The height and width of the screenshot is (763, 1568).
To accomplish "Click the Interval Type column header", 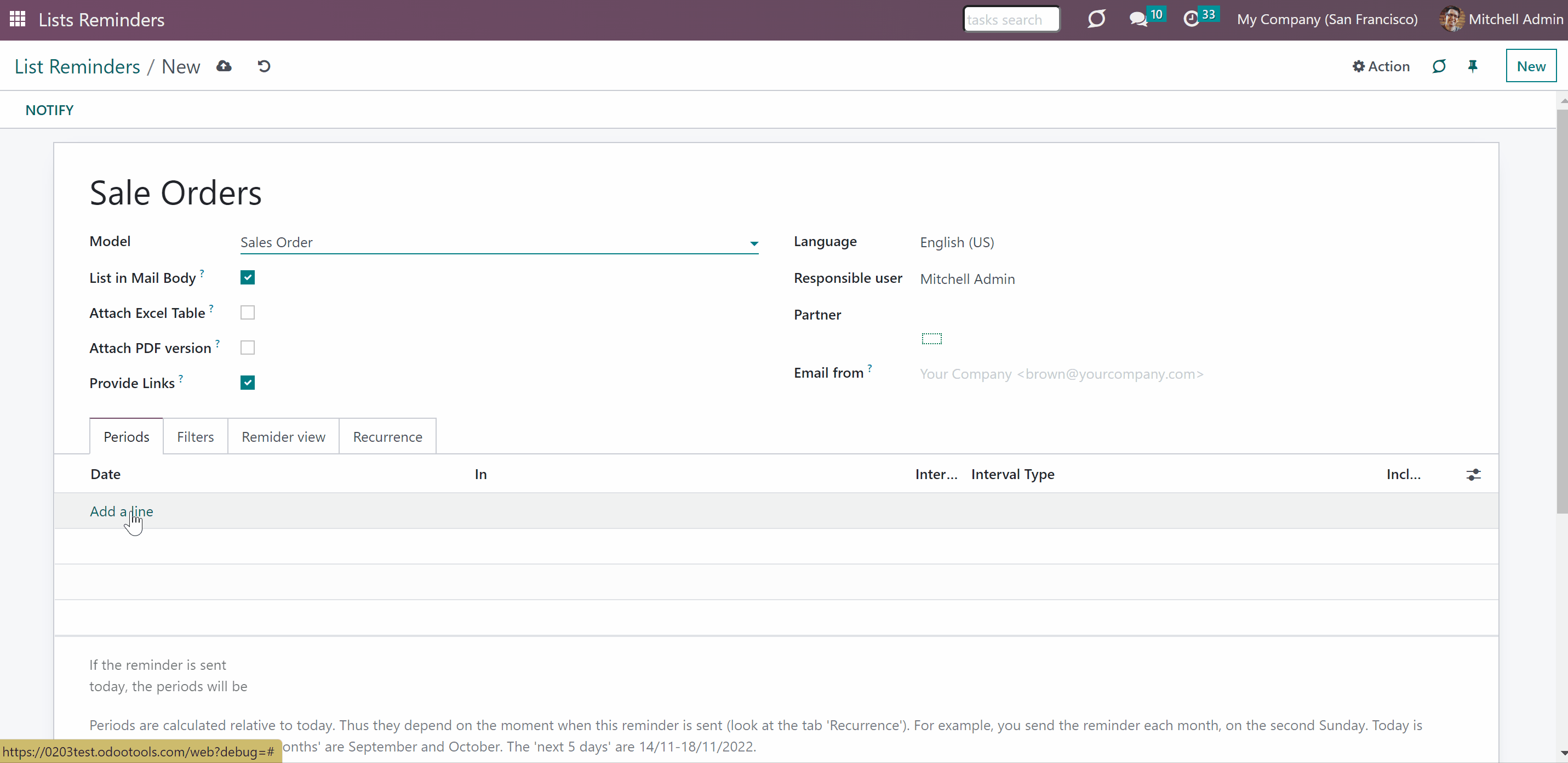I will pyautogui.click(x=1012, y=474).
